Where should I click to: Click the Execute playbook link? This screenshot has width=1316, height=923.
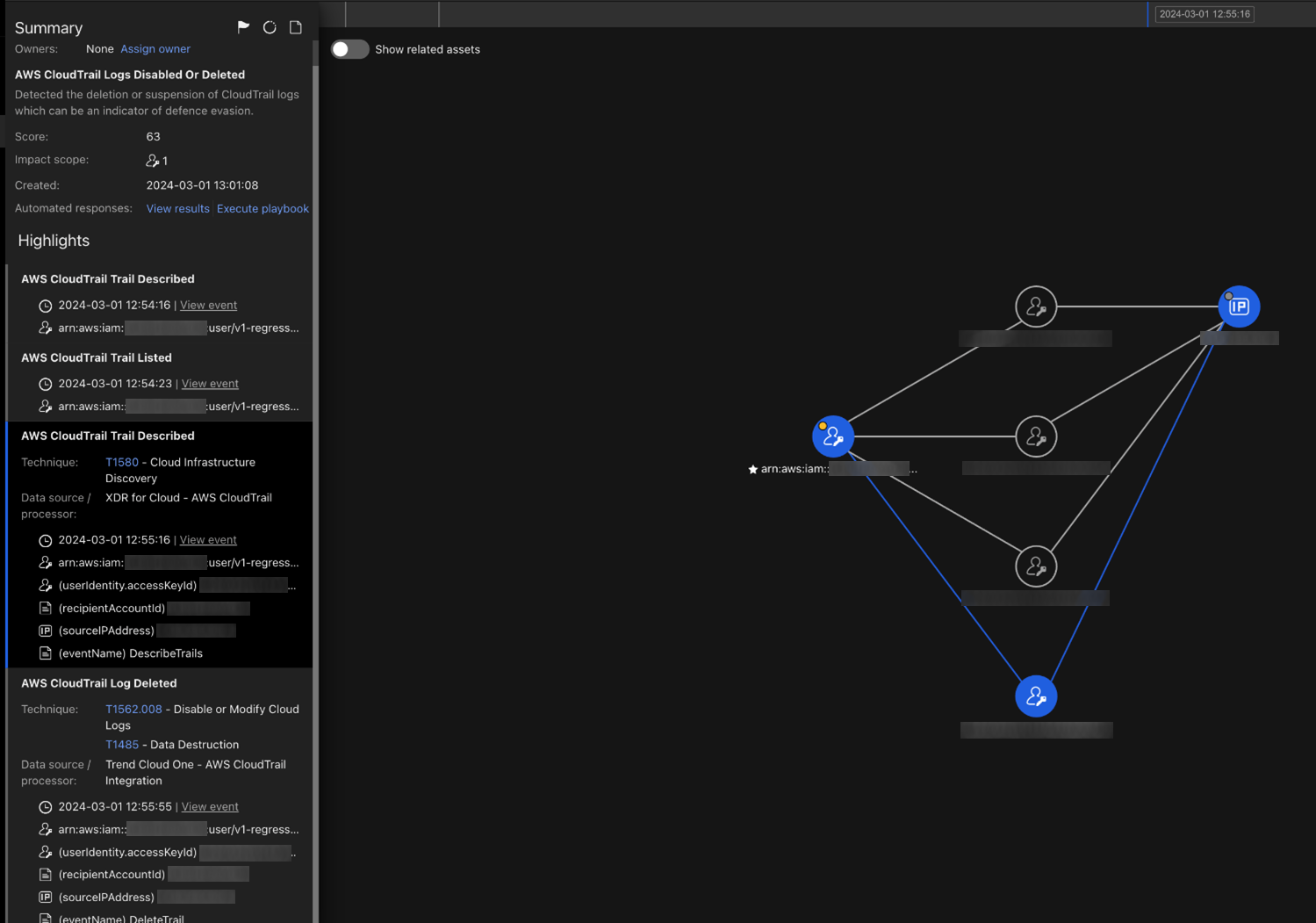tap(262, 209)
